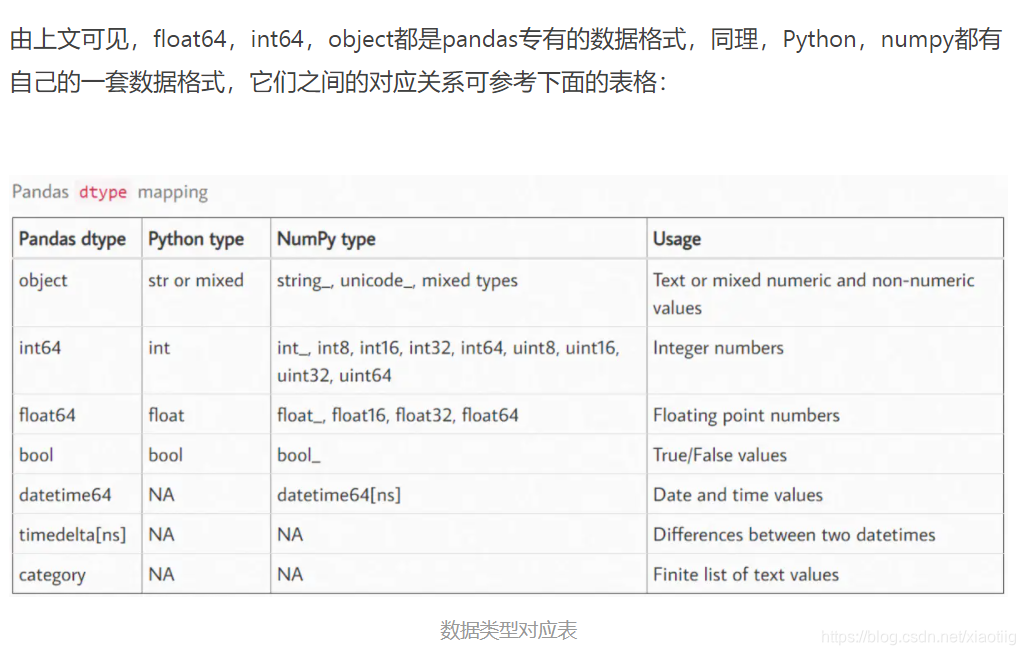The width and height of the screenshot is (1025, 655).
Task: Click the 'int_, int8, int16' NumPy cell
Action: 459,361
